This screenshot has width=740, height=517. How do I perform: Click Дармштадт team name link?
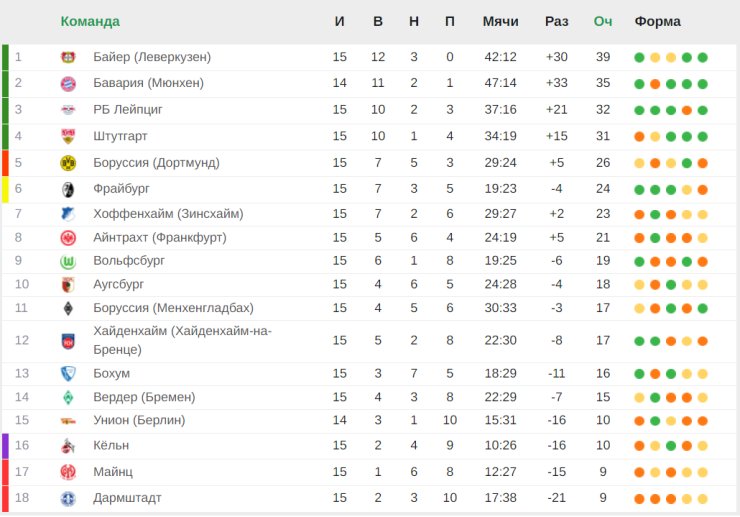[127, 498]
